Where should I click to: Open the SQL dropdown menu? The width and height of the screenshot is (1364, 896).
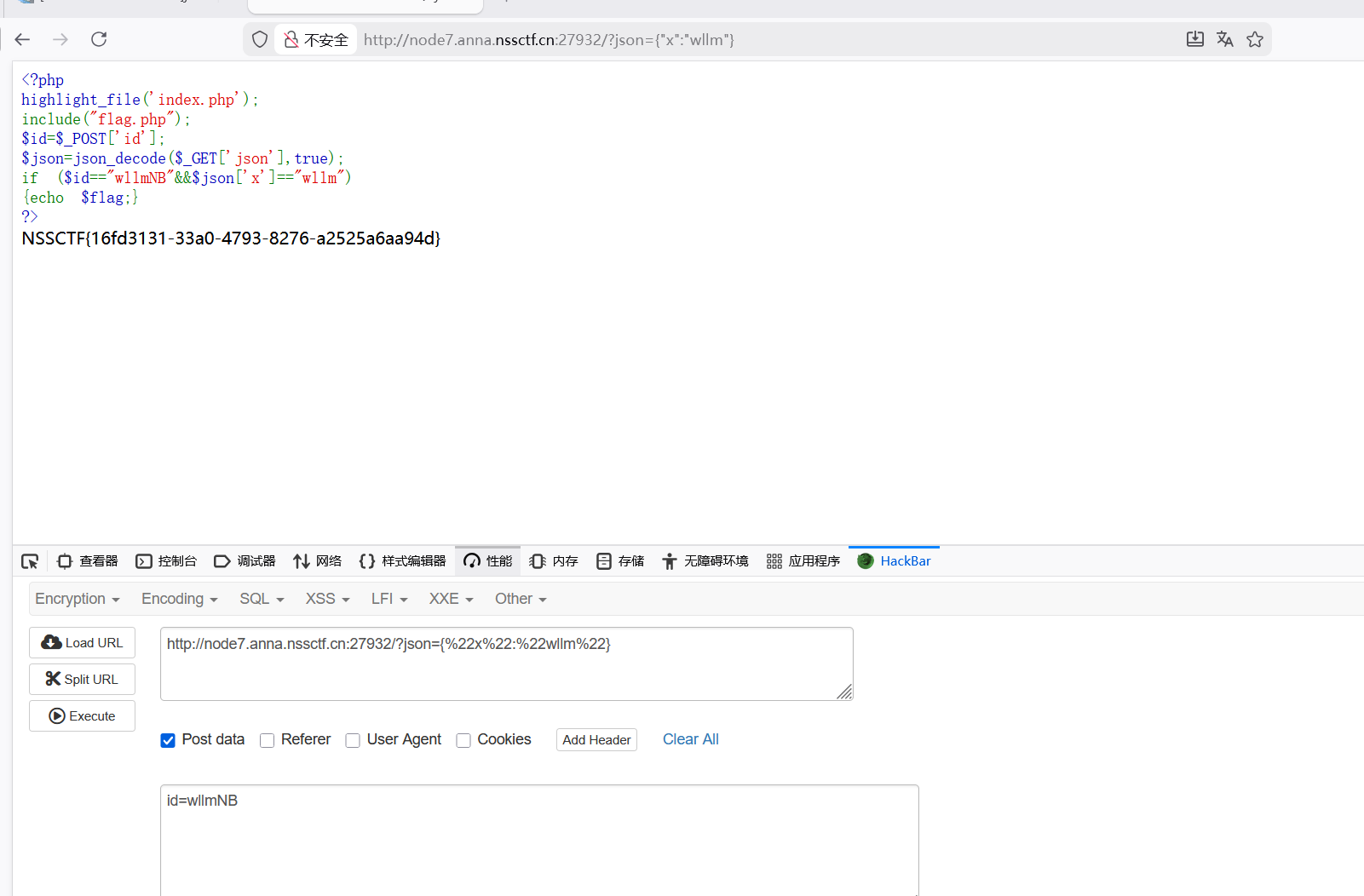click(x=261, y=599)
